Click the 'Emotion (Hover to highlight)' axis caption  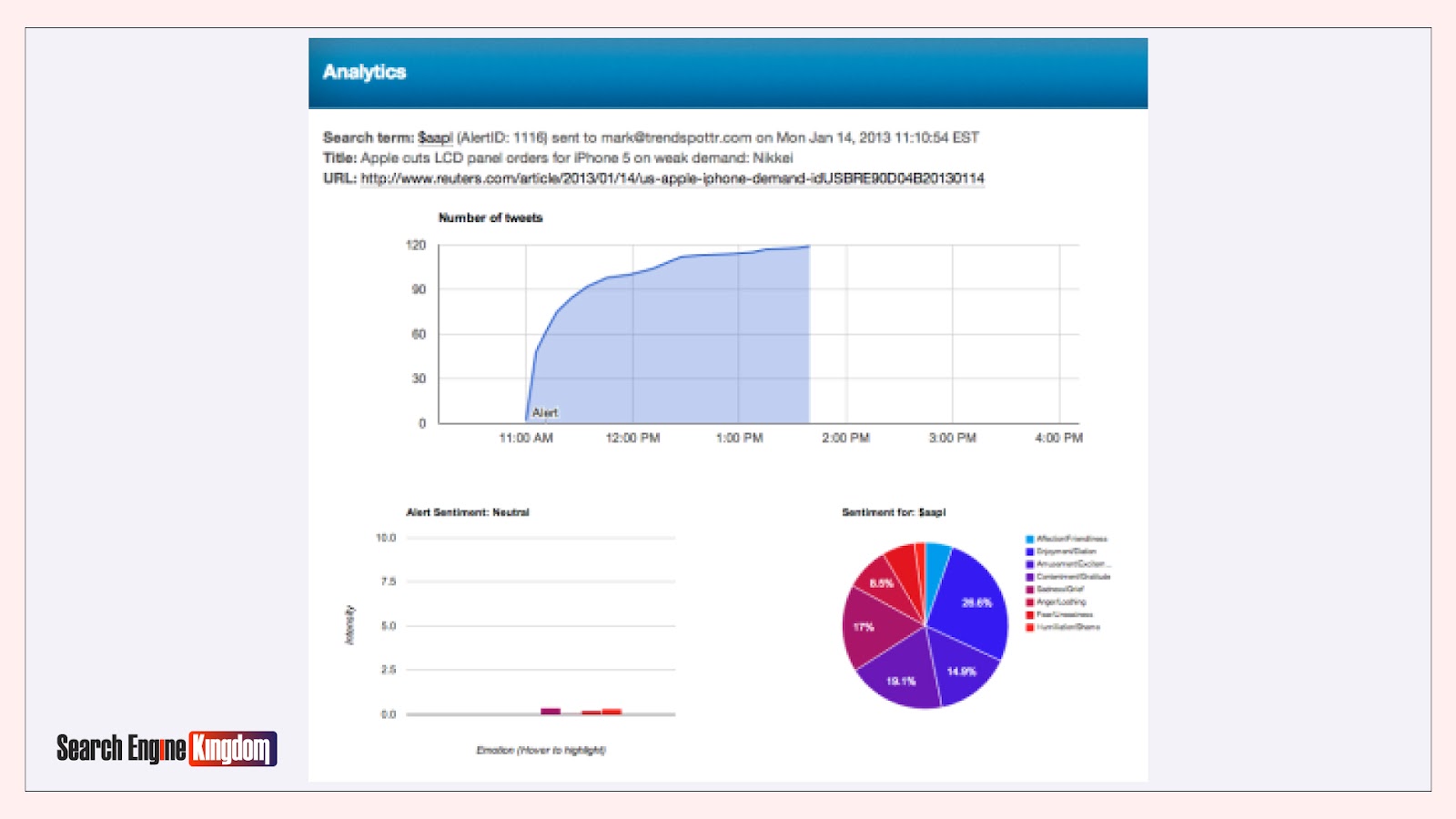point(541,750)
